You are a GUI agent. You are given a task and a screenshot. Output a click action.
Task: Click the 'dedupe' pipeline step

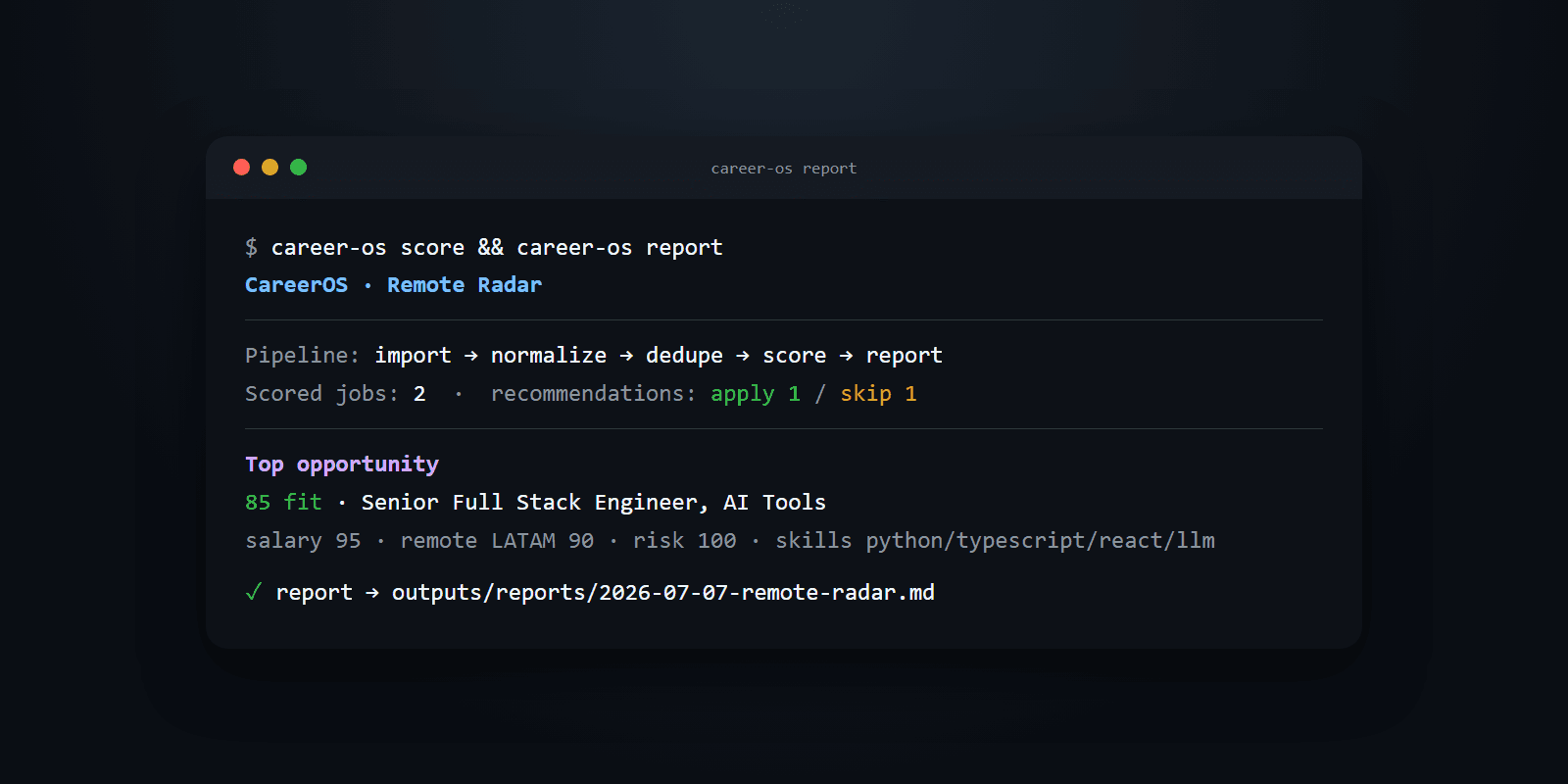684,356
